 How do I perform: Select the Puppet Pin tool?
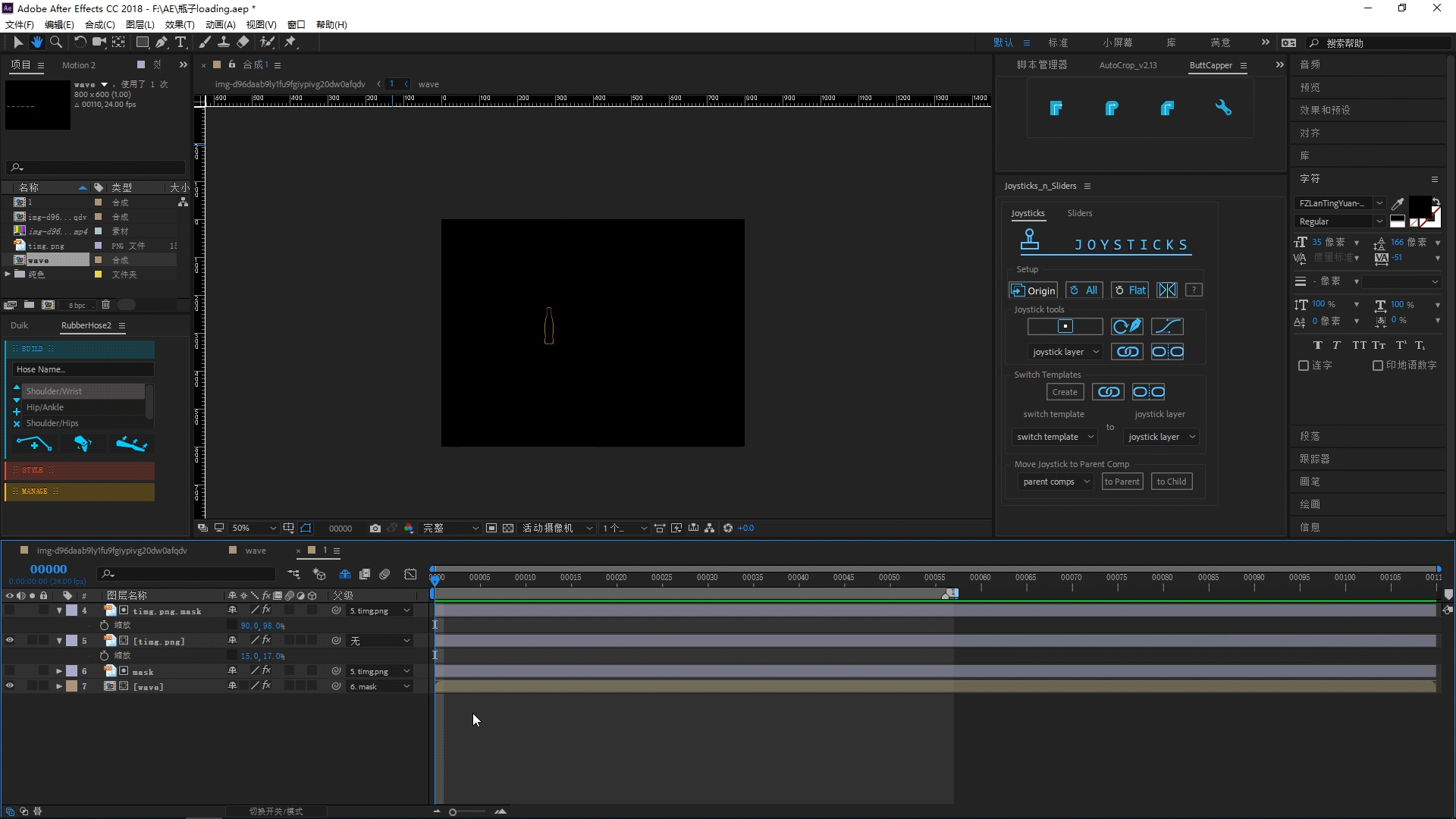click(x=290, y=42)
